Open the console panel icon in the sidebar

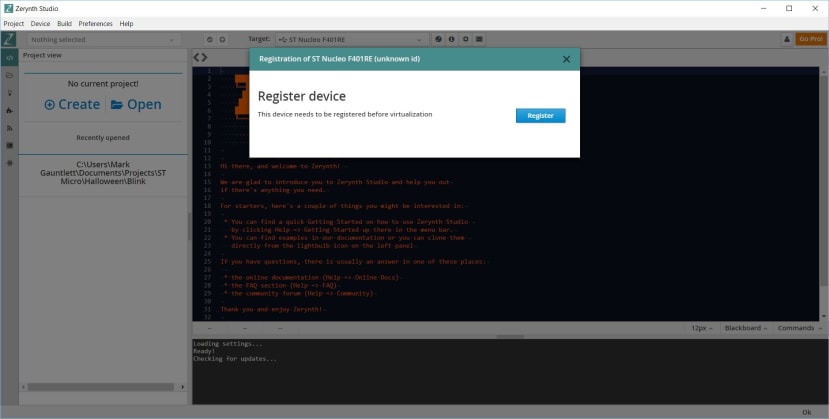coord(9,145)
